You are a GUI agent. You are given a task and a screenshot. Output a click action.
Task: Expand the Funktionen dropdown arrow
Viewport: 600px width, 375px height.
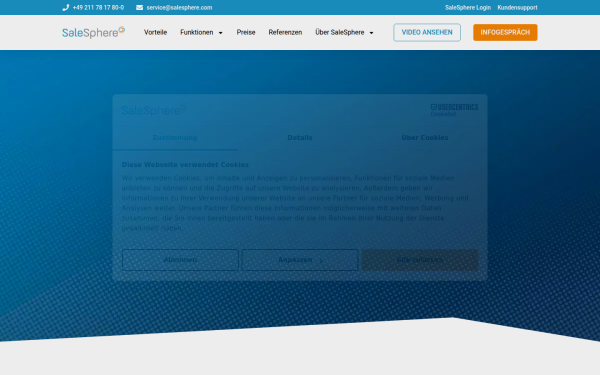click(220, 33)
